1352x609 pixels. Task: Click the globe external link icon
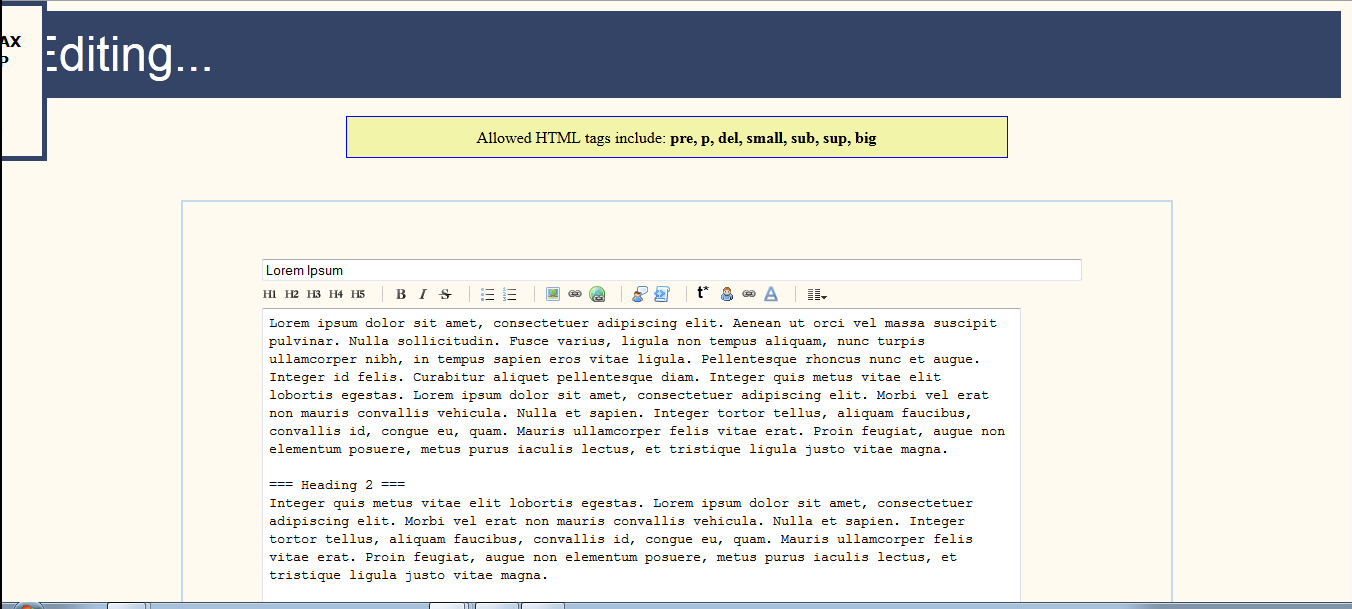(x=596, y=293)
